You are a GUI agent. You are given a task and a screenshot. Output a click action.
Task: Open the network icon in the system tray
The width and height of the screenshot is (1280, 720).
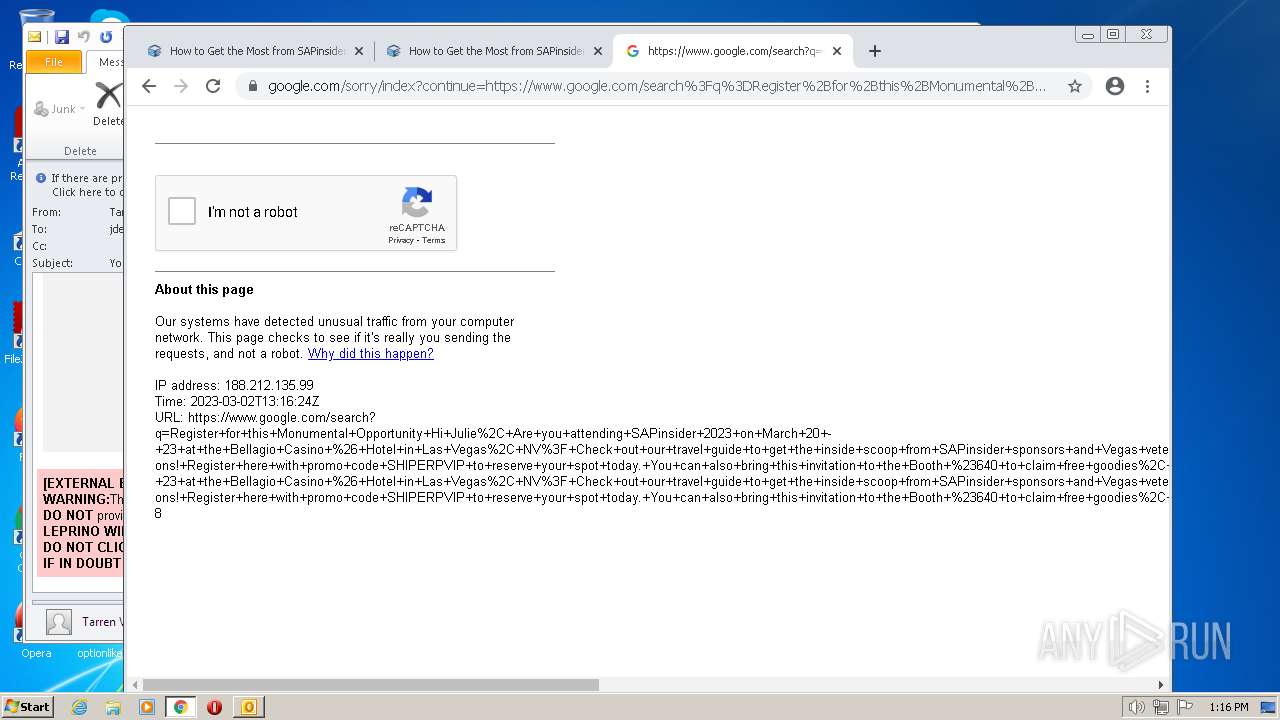click(1160, 707)
